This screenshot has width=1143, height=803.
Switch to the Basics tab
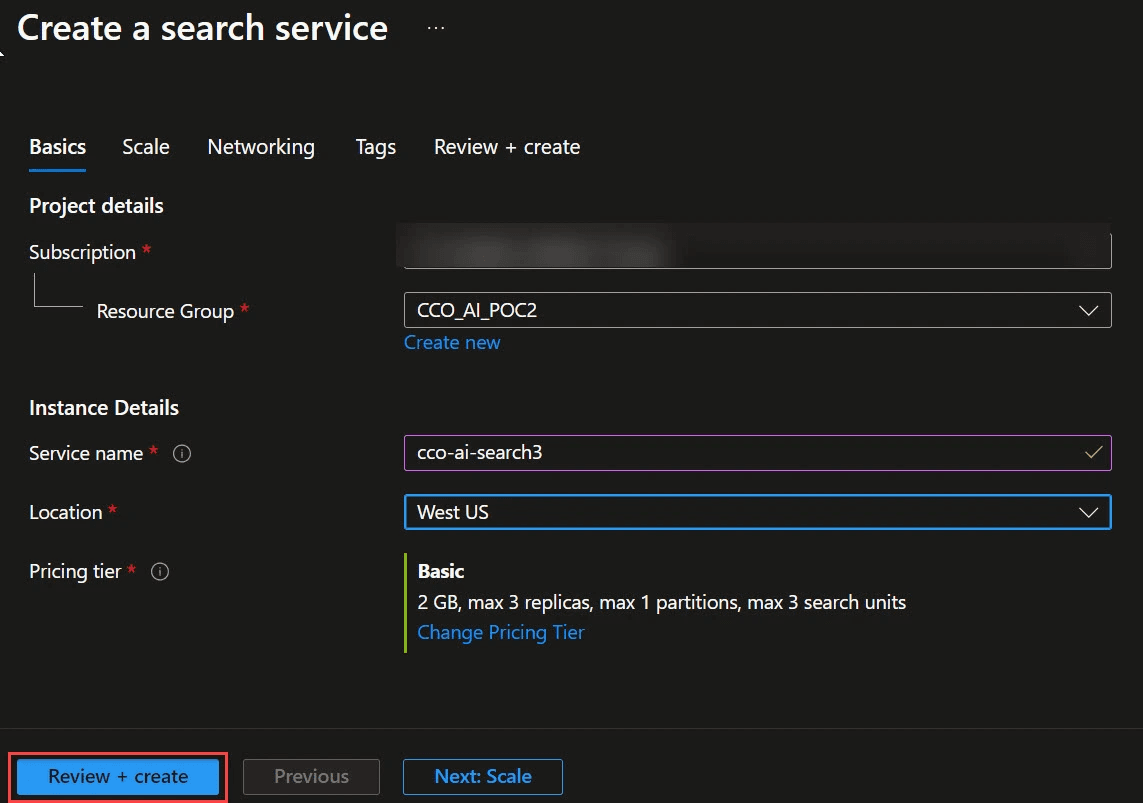click(58, 147)
